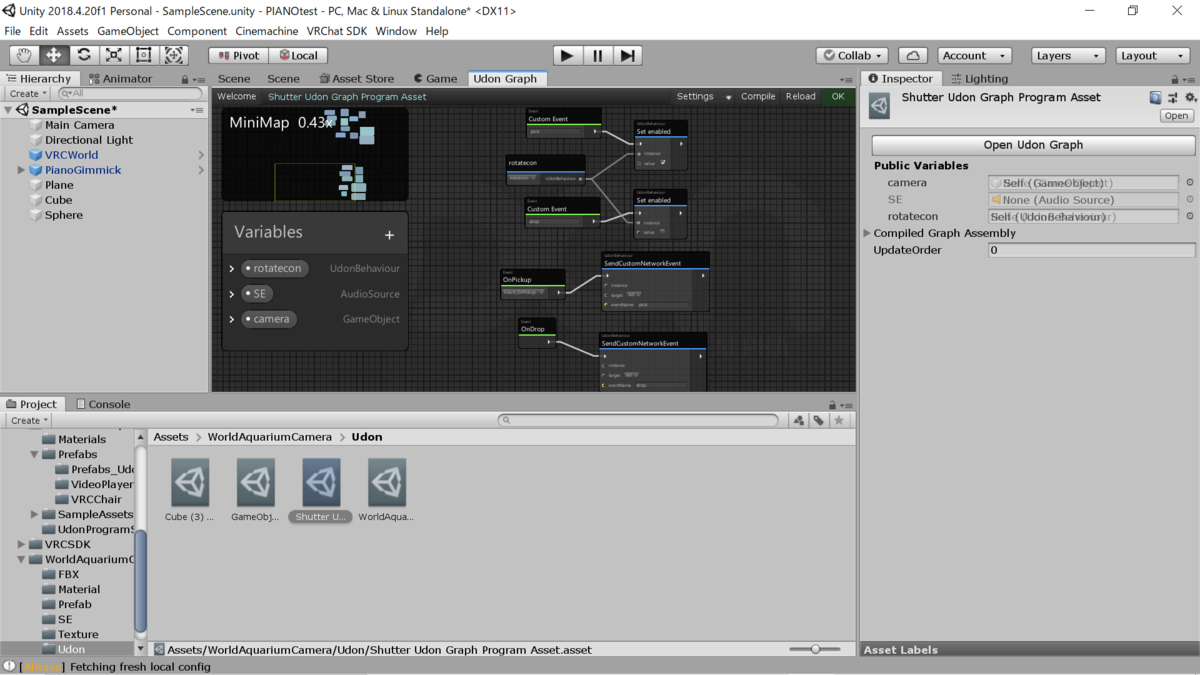Expand the VRCSDK folder
Image resolution: width=1200 pixels, height=675 pixels.
[22, 545]
